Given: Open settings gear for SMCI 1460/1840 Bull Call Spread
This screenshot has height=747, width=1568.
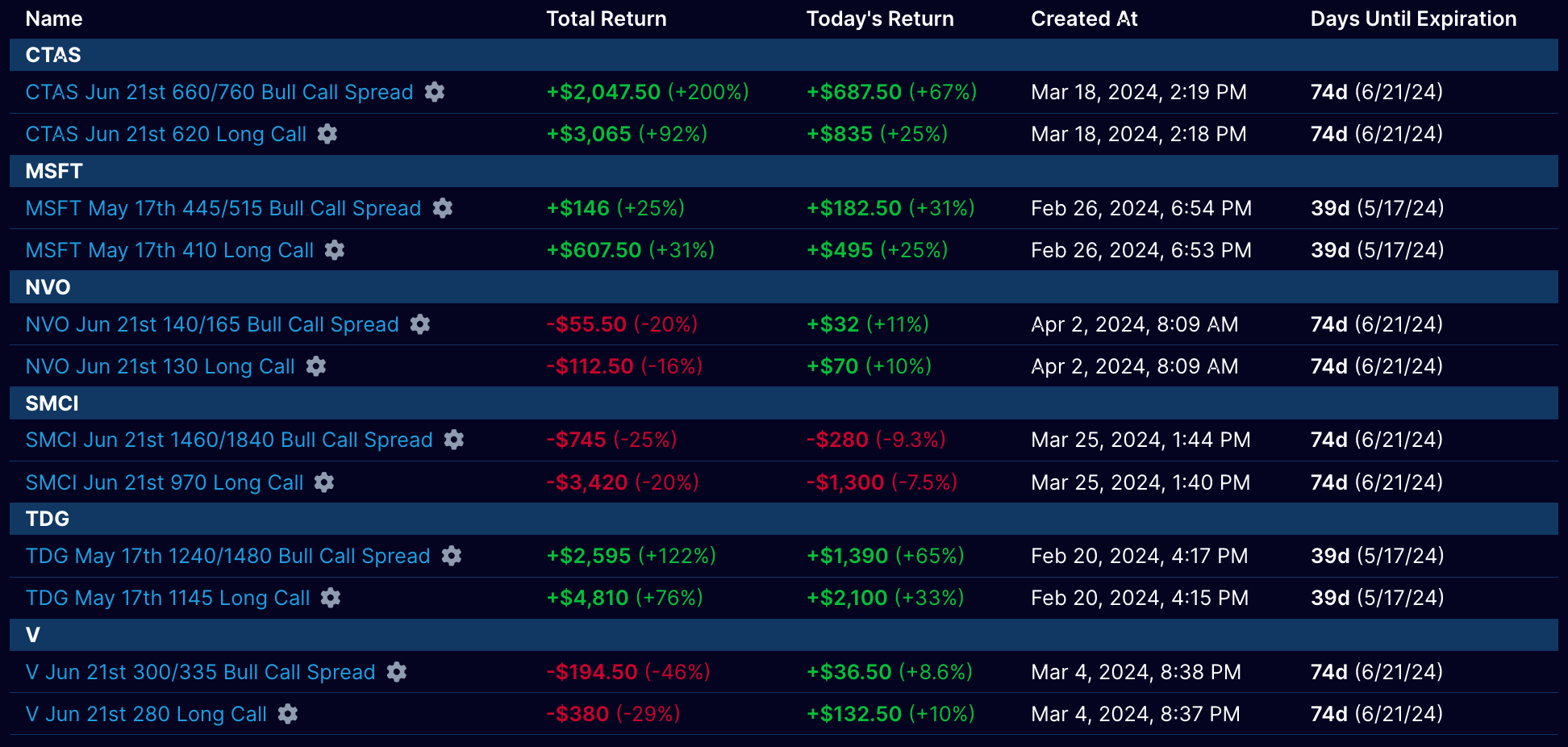Looking at the screenshot, I should tap(454, 440).
